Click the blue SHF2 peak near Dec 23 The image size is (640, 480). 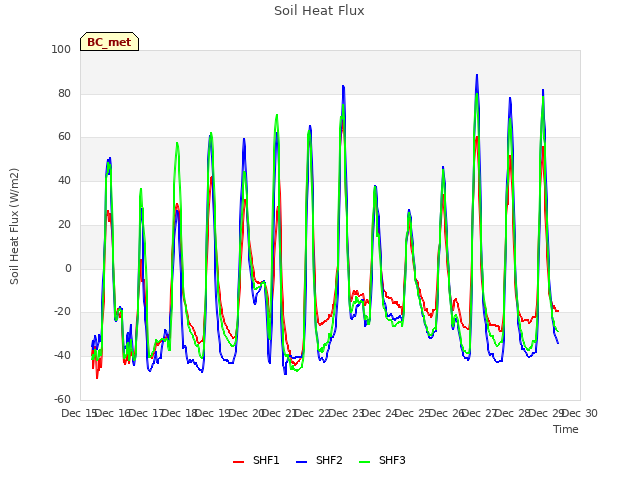coord(343,86)
